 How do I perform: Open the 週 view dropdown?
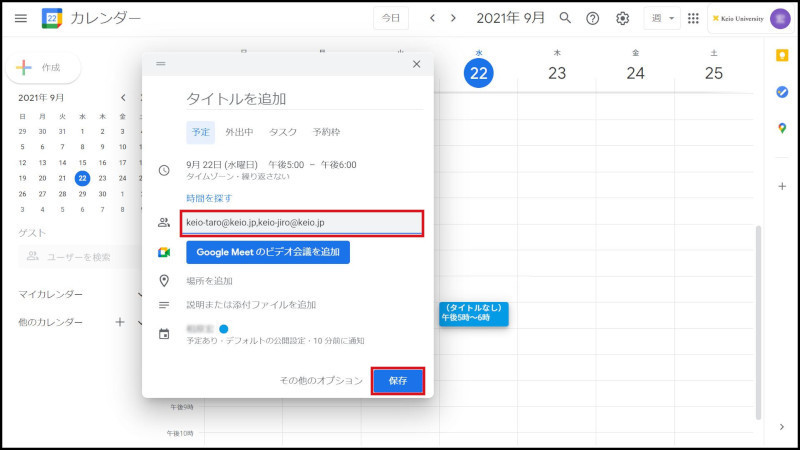(659, 18)
